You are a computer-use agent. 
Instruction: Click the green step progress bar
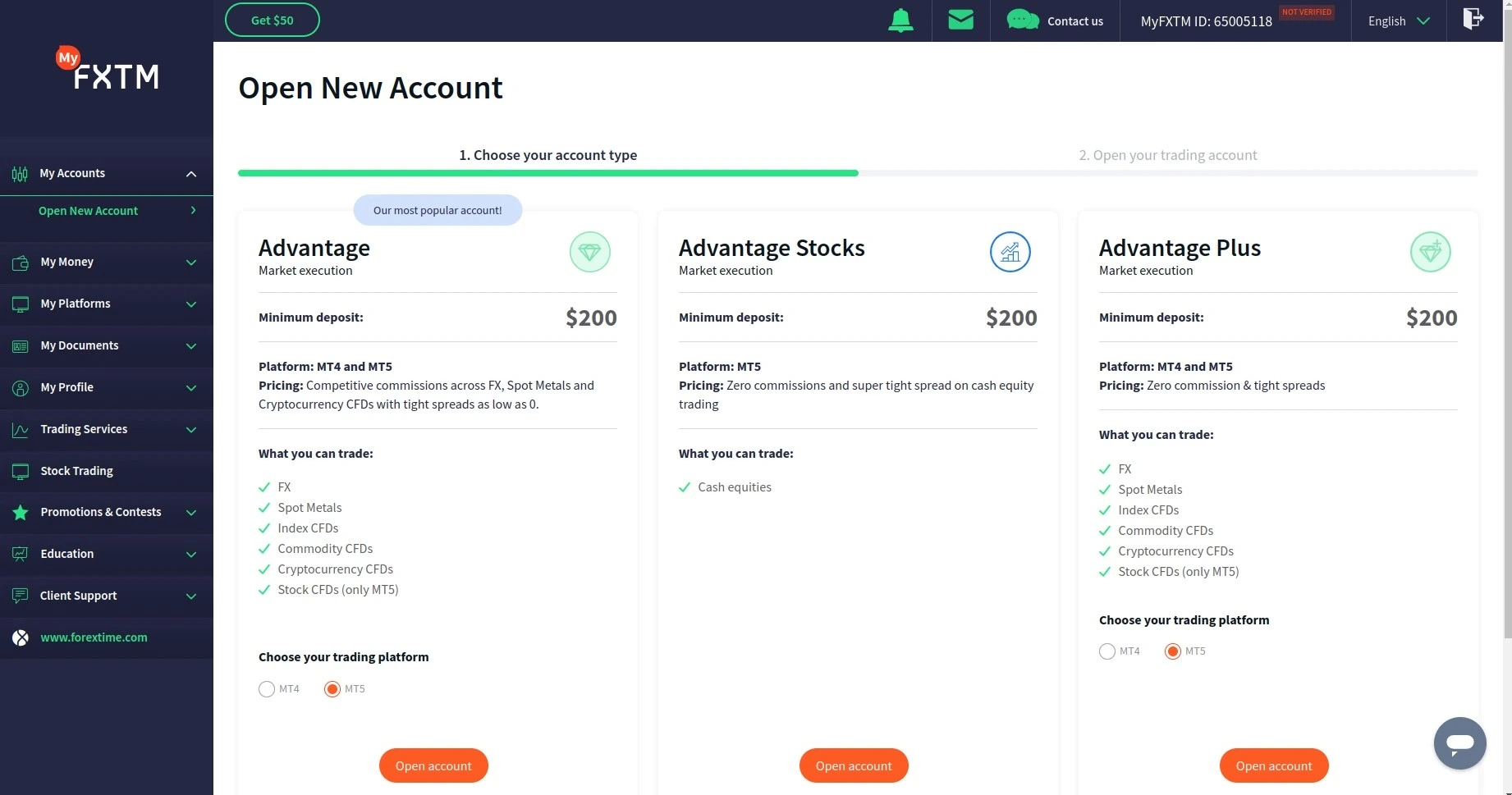pyautogui.click(x=548, y=173)
